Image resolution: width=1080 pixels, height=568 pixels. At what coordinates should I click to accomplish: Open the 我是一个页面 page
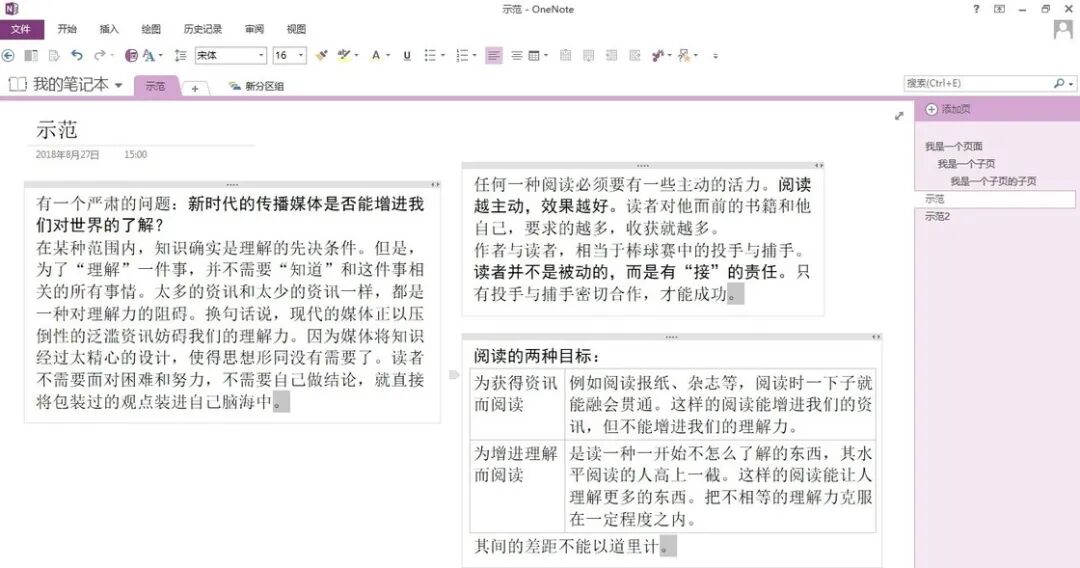[x=954, y=146]
